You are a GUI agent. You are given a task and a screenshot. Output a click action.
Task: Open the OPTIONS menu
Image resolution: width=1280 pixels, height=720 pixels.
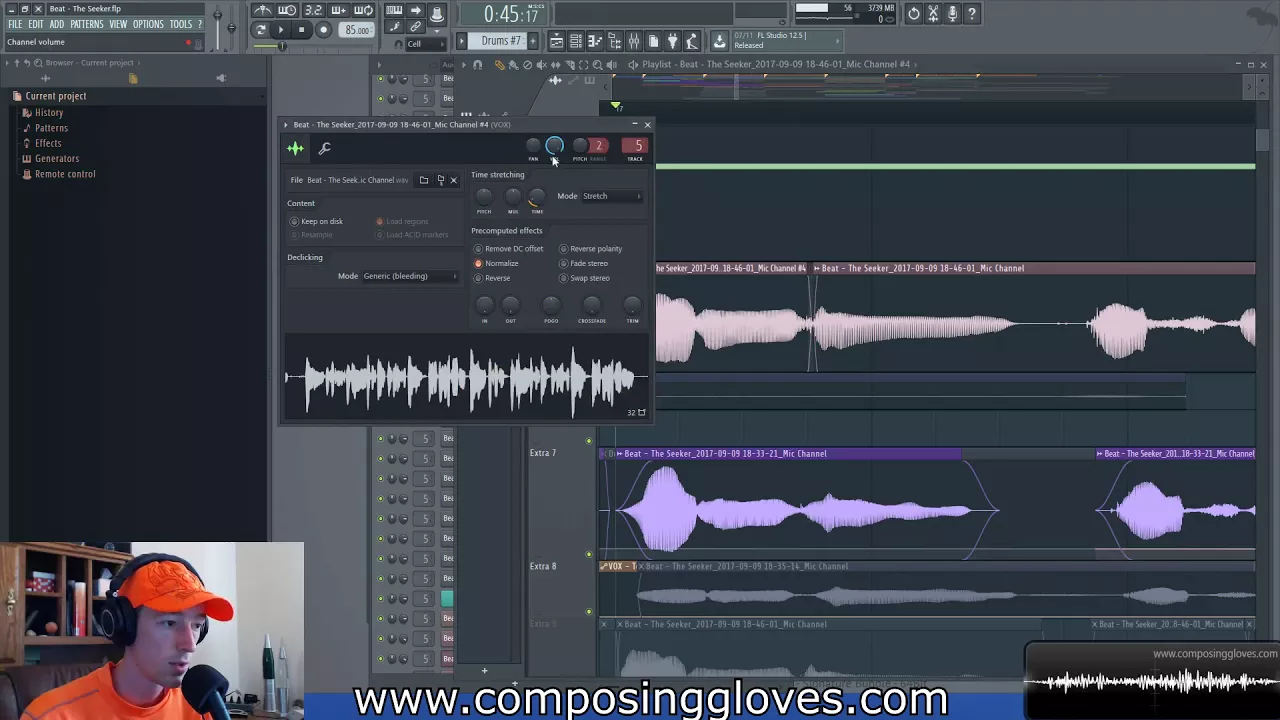148,24
